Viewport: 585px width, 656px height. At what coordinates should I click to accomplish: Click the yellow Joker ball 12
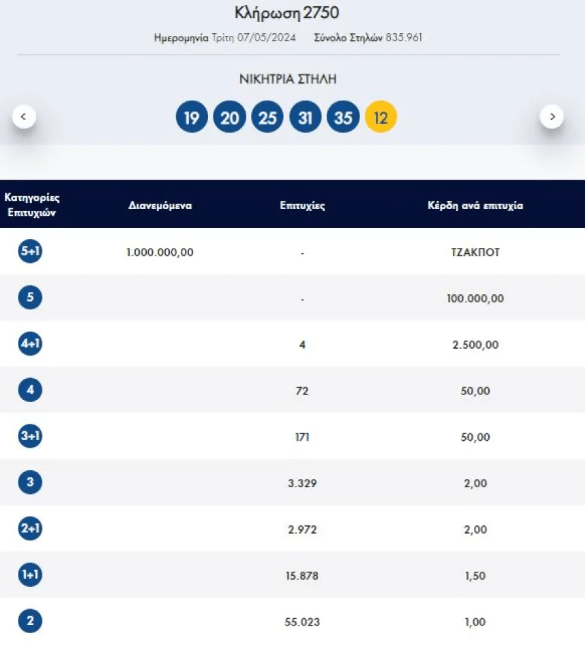pyautogui.click(x=381, y=117)
